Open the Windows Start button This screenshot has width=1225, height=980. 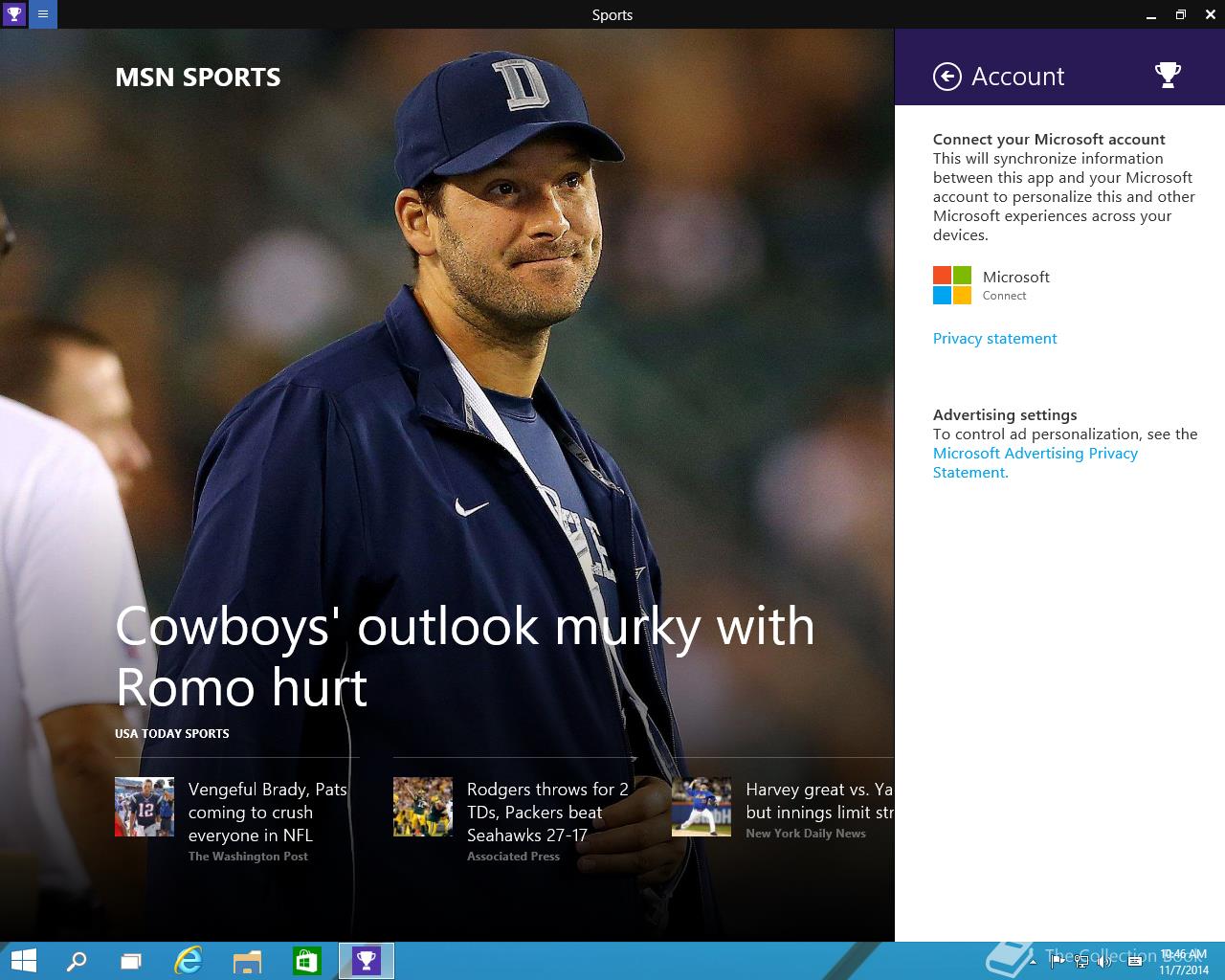[23, 961]
